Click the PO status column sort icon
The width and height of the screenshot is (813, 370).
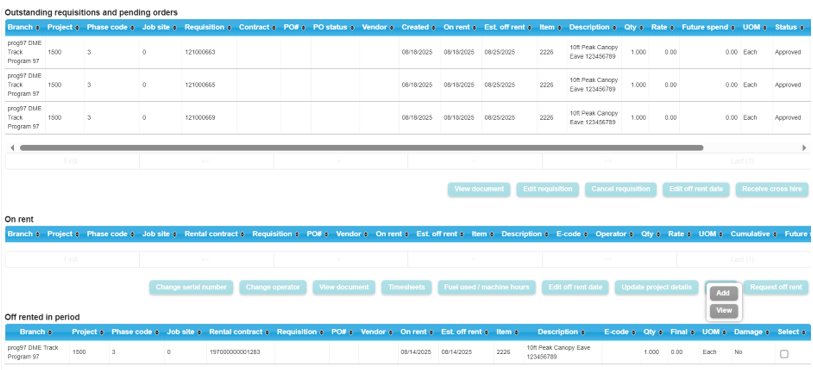(353, 27)
